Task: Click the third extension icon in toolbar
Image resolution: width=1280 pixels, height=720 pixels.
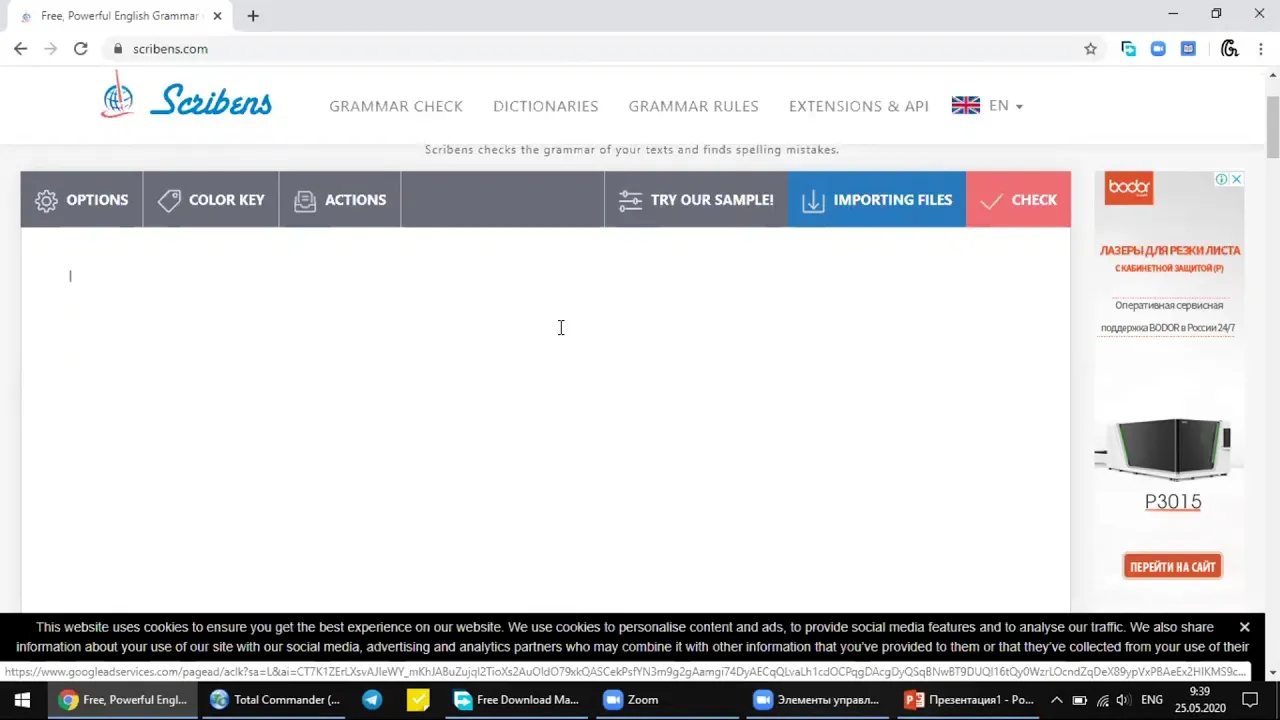Action: [1188, 48]
